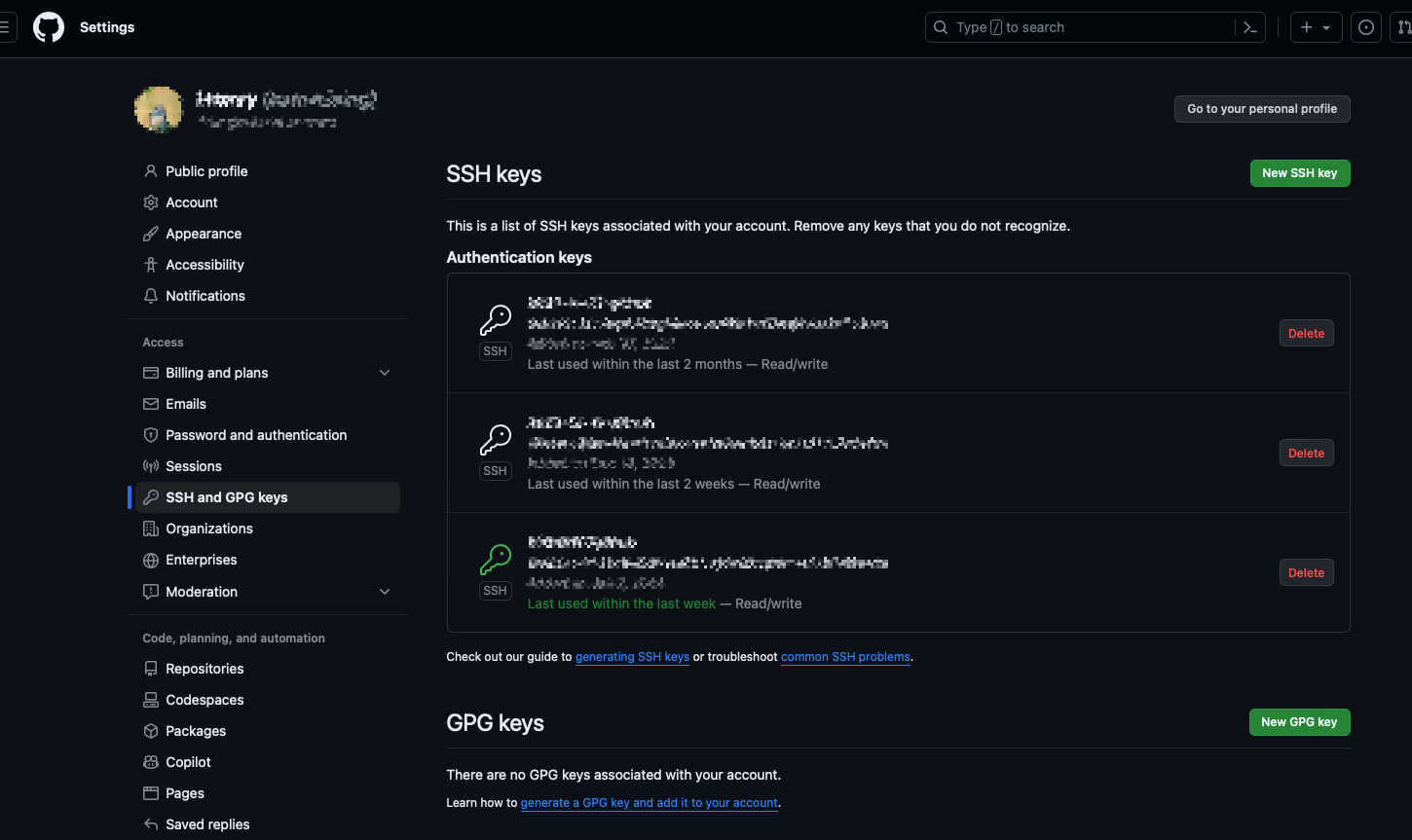Focus the Type / to search field
This screenshot has height=840, width=1412.
pyautogui.click(x=1081, y=27)
